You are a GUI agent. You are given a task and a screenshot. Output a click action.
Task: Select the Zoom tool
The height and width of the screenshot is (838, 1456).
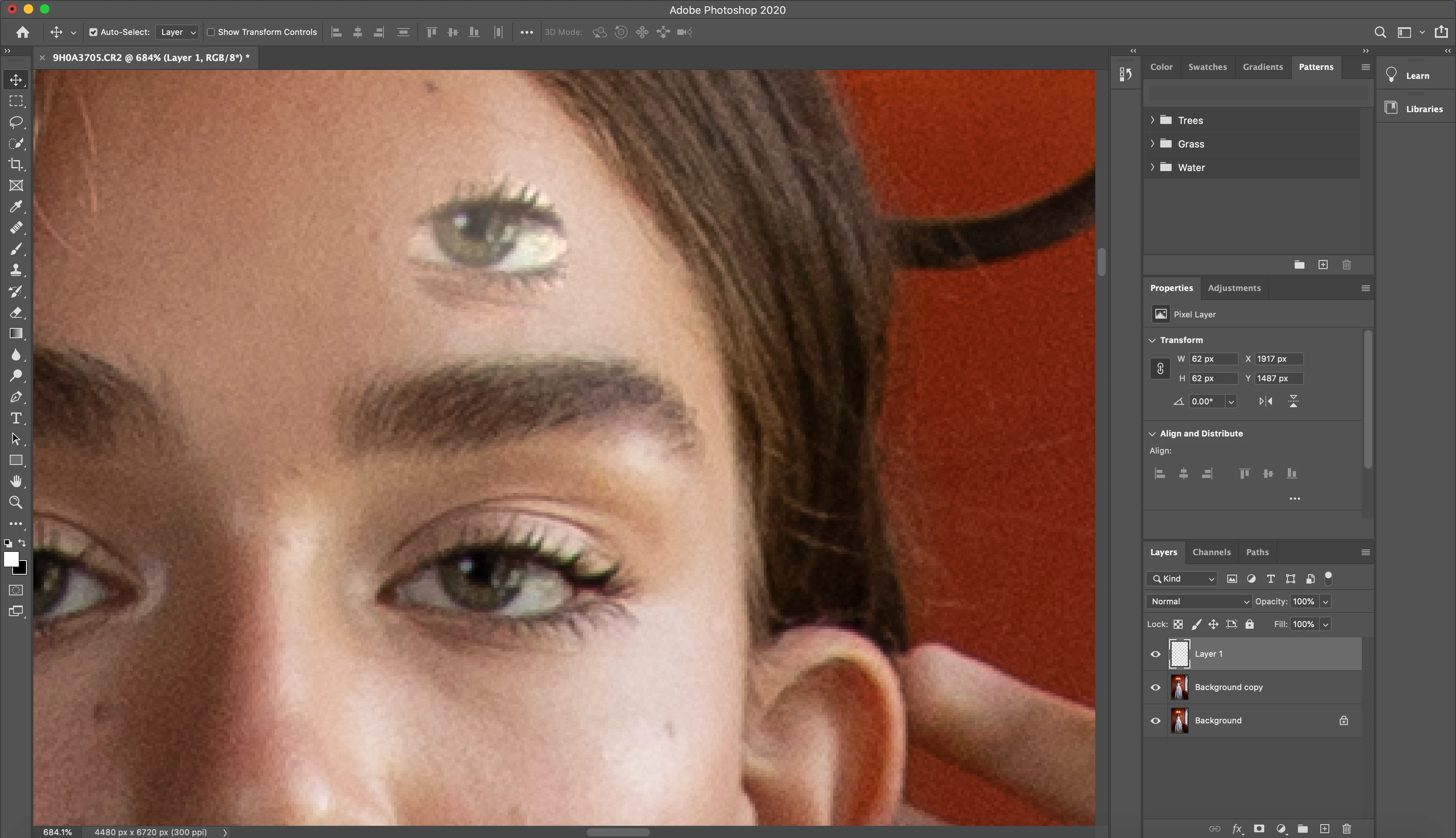(x=16, y=502)
